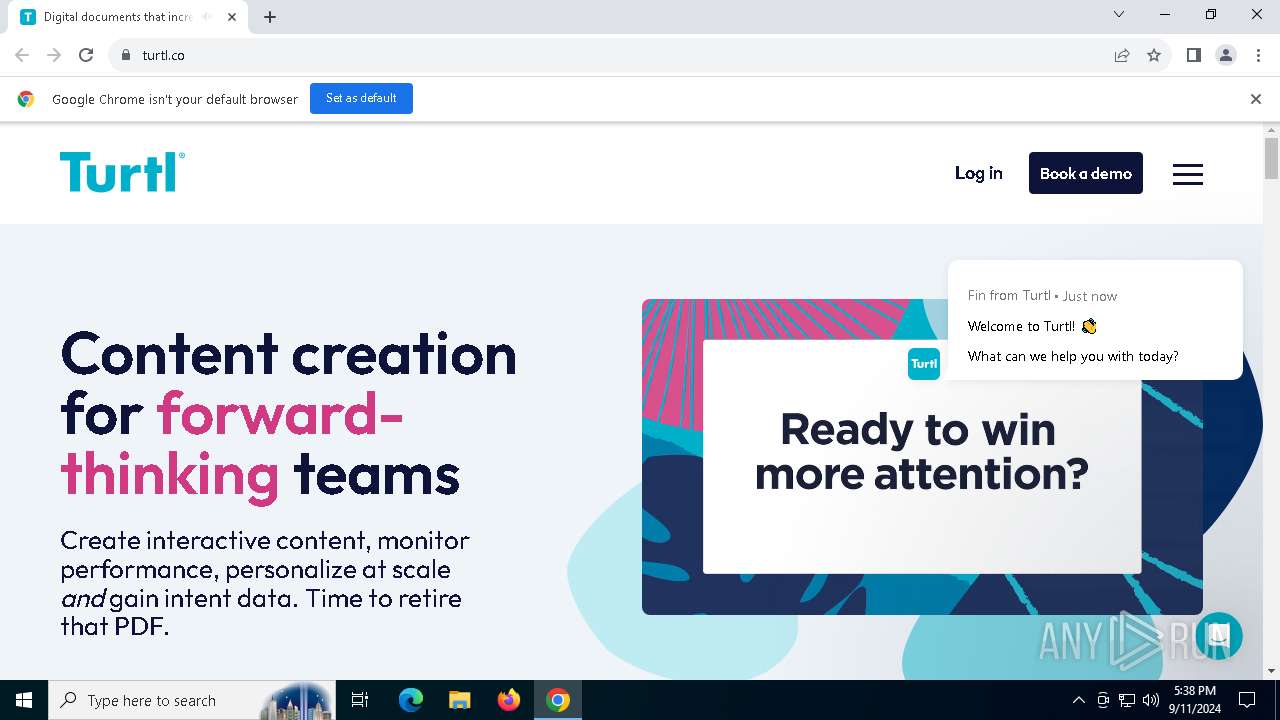Viewport: 1280px width, 720px height.
Task: Expand the tab search chevron
Action: click(x=1119, y=14)
